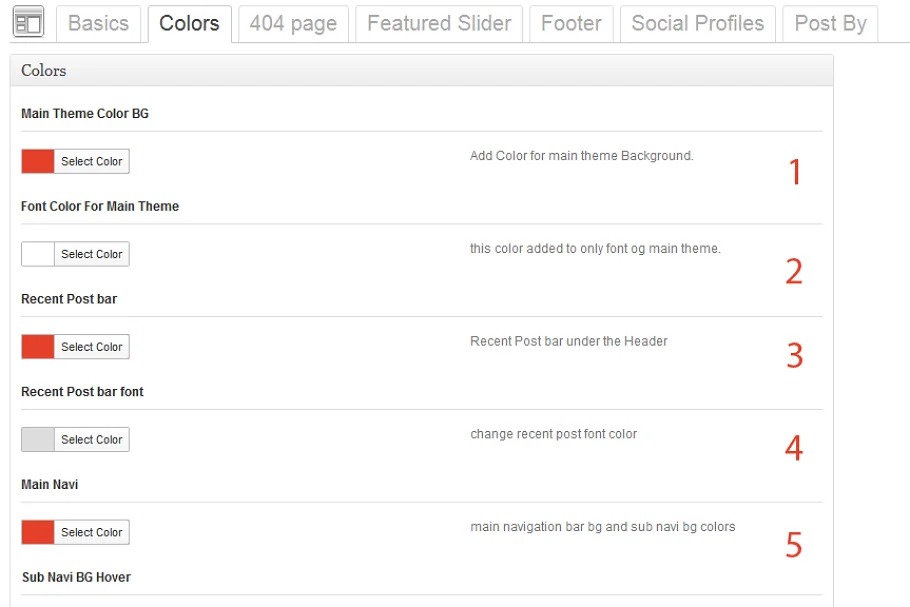Click the Colors section header bar
910x607 pixels.
click(421, 71)
